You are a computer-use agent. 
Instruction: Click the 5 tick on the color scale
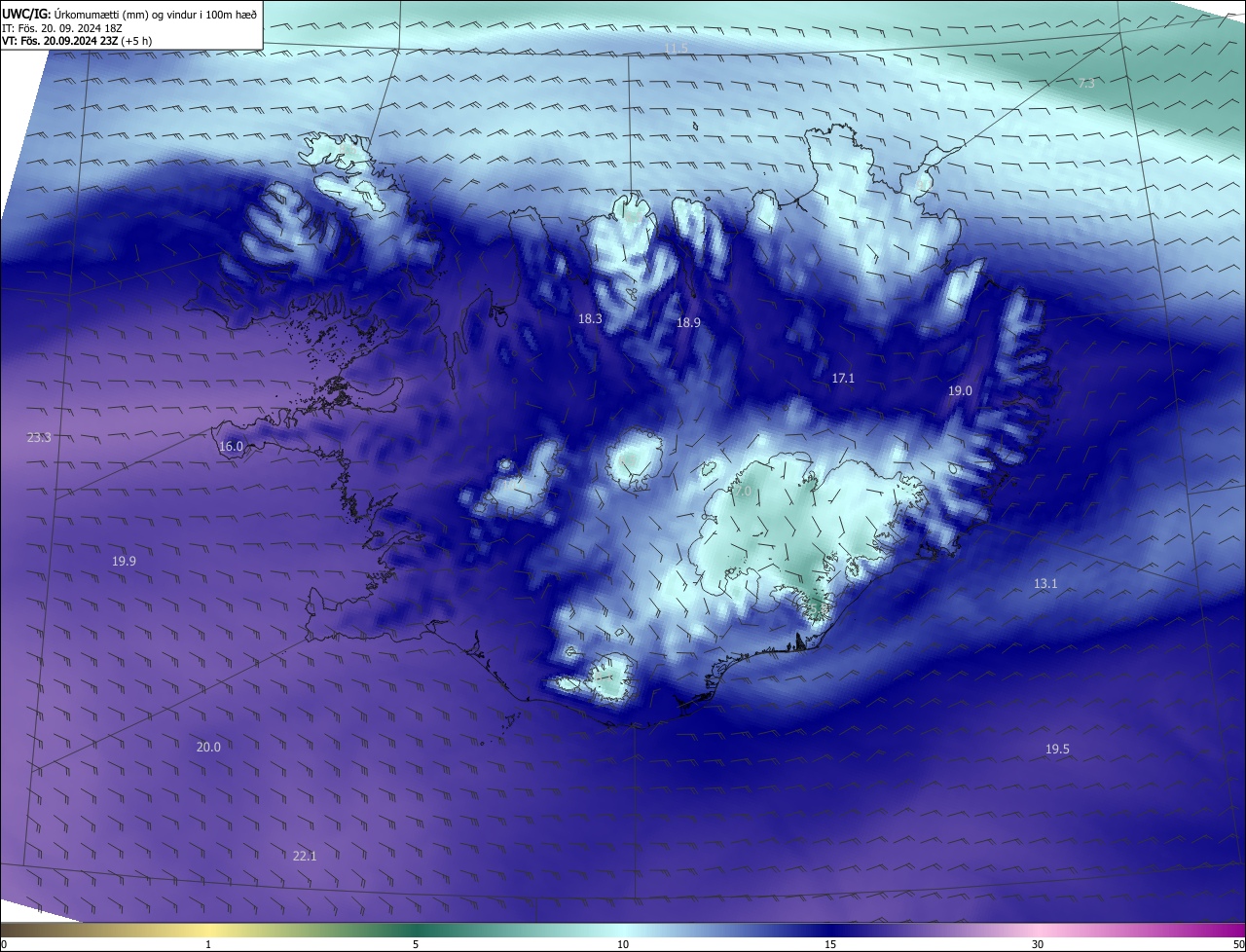(x=416, y=944)
